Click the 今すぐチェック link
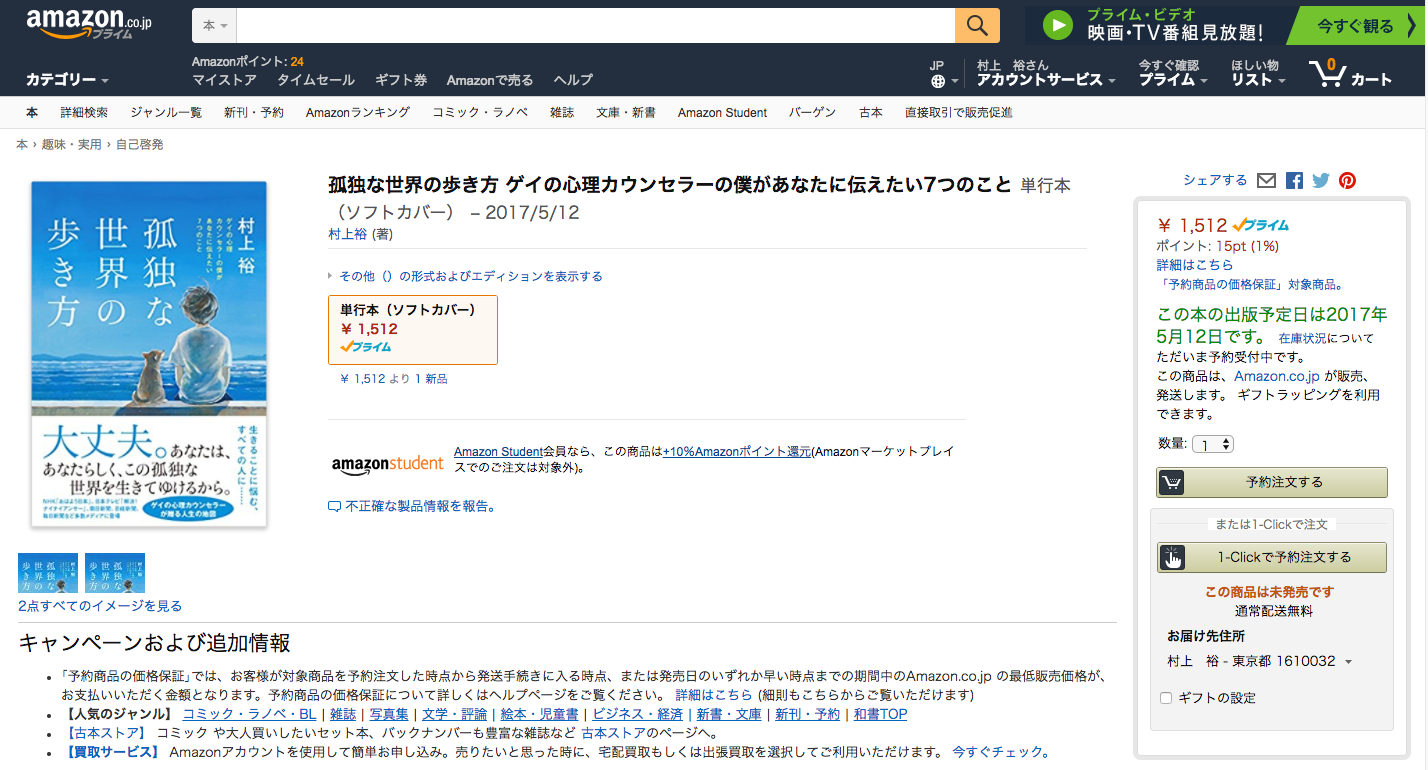Viewport: 1428px width, 770px height. click(1001, 752)
